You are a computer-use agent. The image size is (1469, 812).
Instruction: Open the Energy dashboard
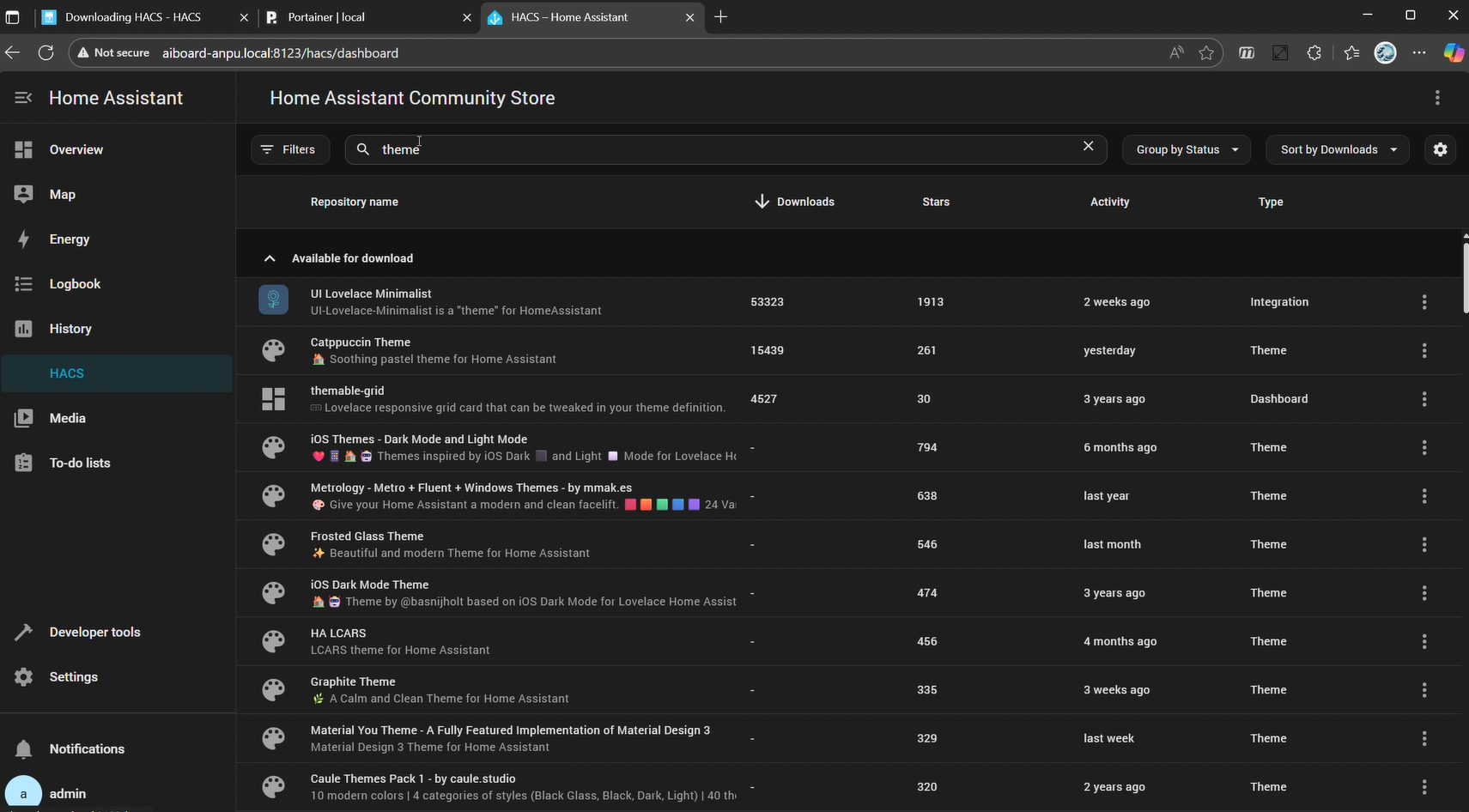click(69, 239)
